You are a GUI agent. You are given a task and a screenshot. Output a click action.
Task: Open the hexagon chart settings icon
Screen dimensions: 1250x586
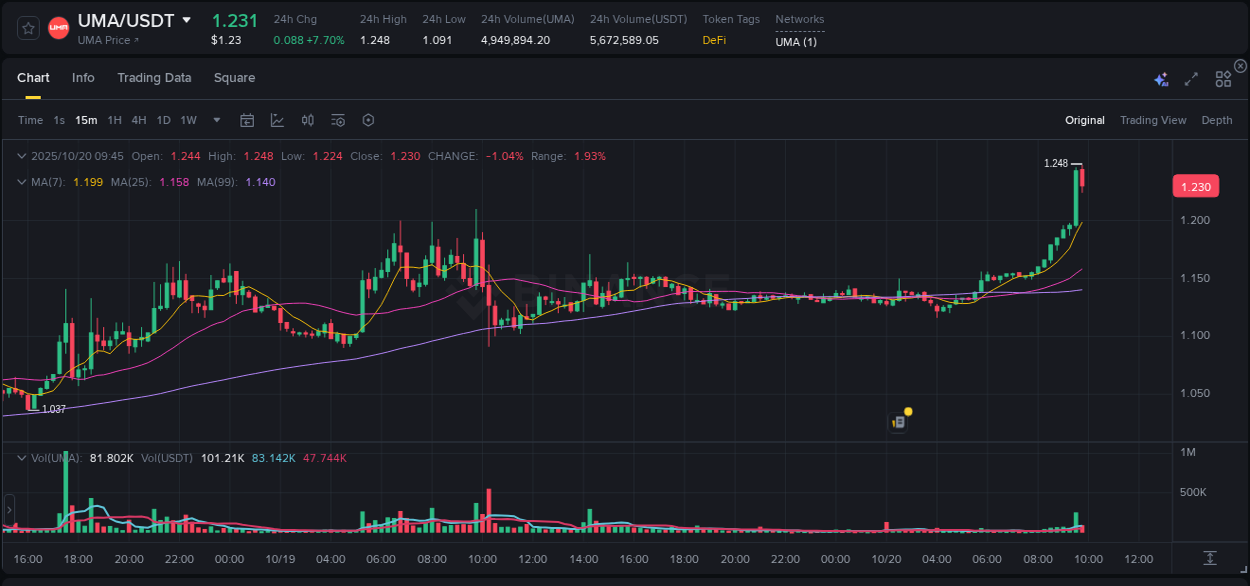pos(368,119)
